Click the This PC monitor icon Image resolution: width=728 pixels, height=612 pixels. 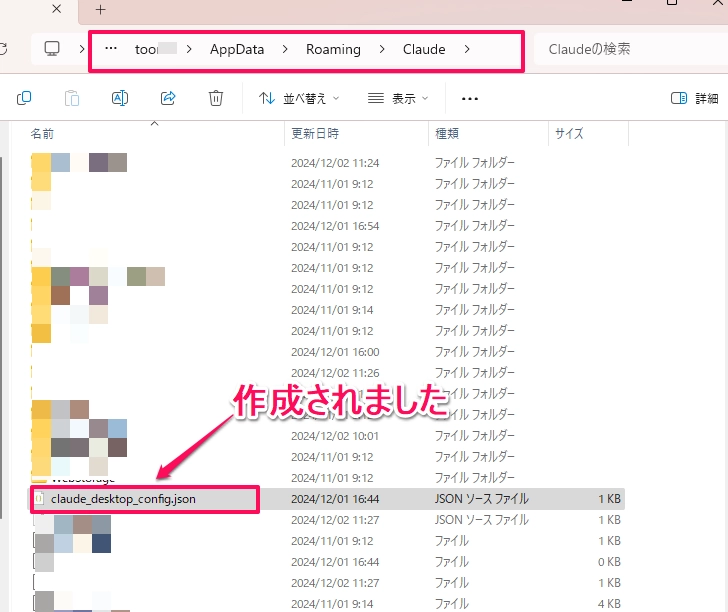tap(52, 48)
